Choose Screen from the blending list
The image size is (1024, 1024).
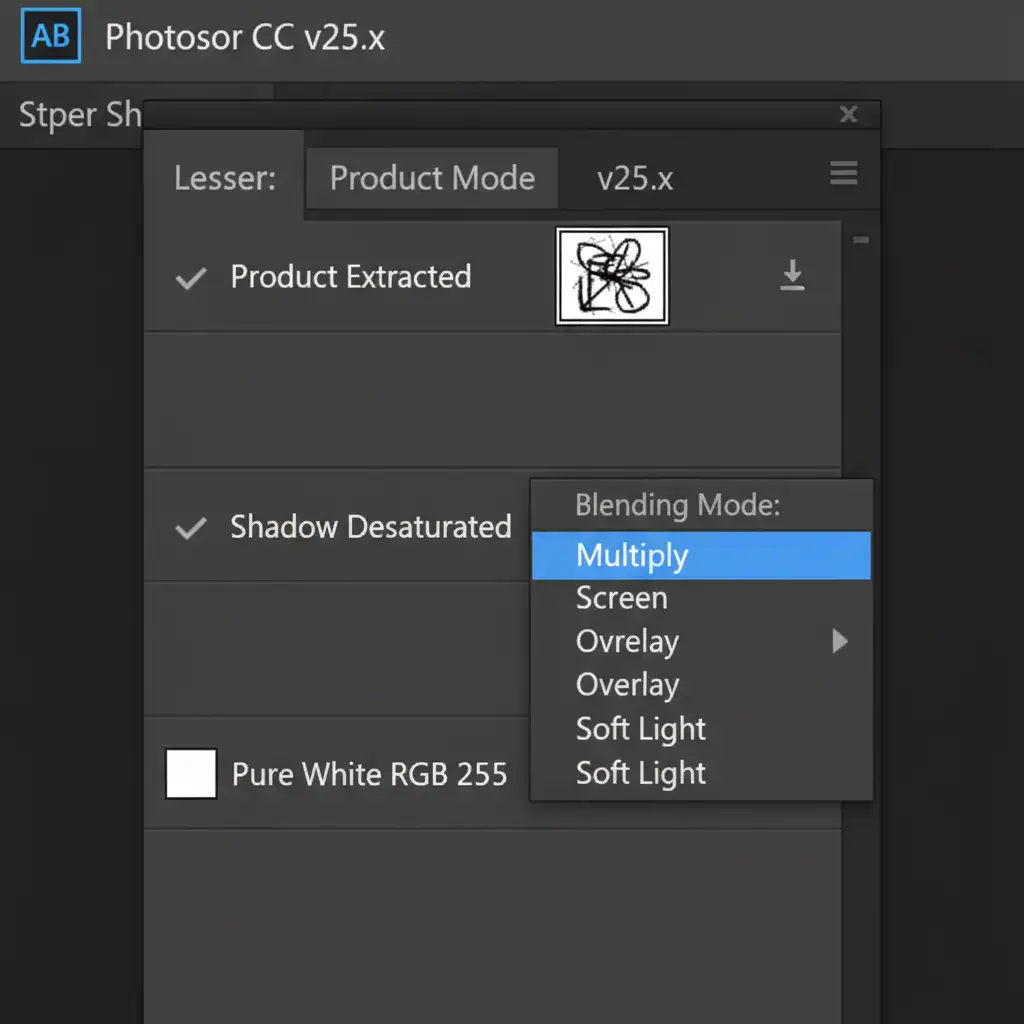(x=621, y=598)
